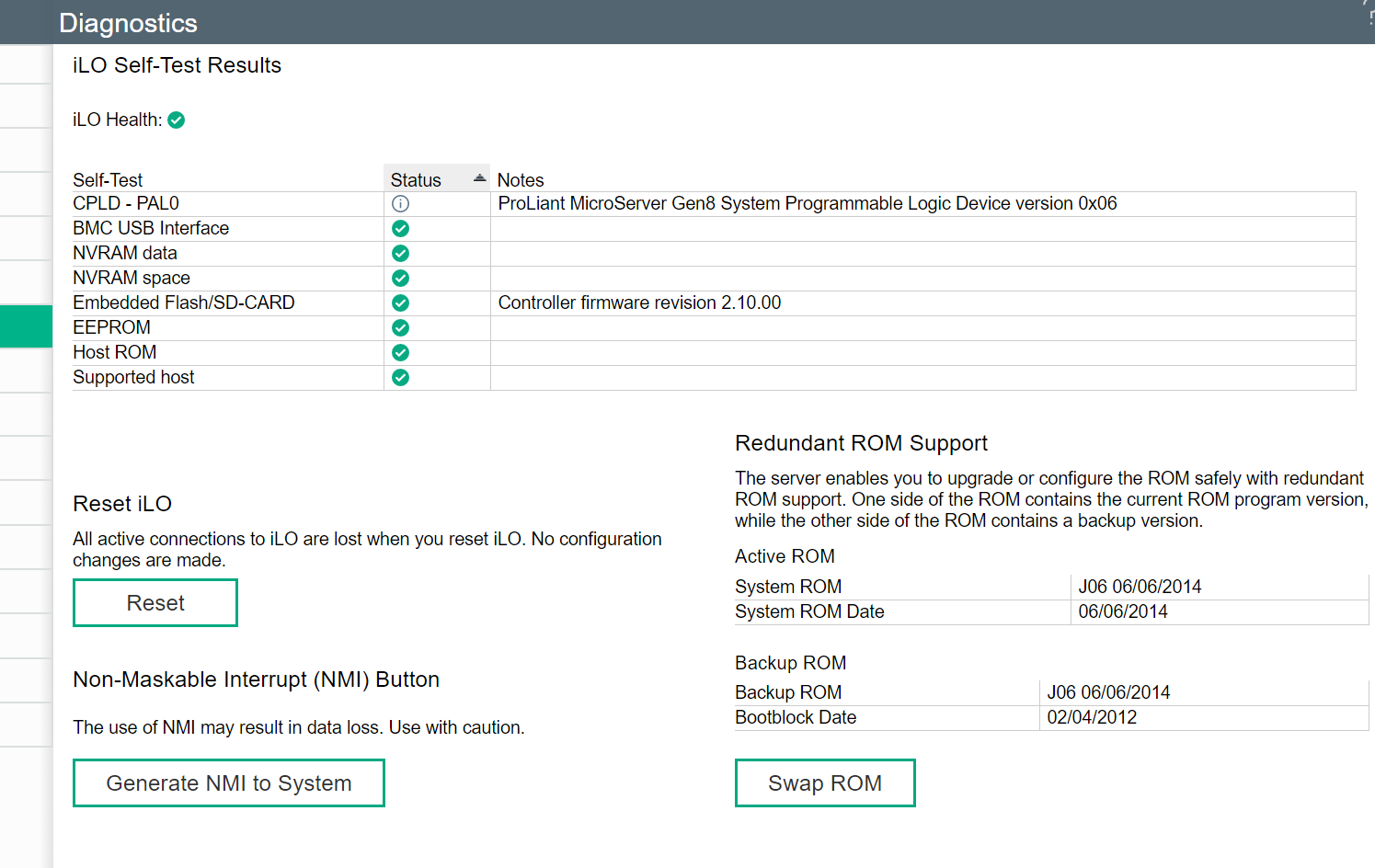
Task: Click the BMC USB Interface status check icon
Action: [x=400, y=228]
